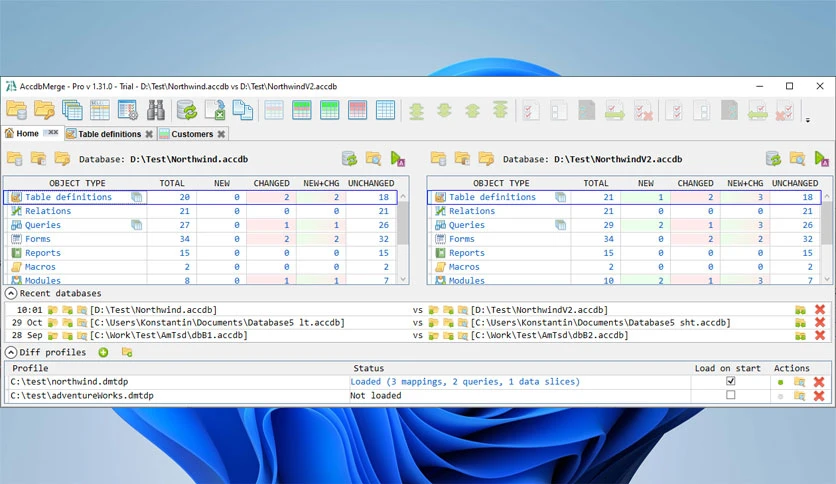Select Table definitions row in left panel
This screenshot has width=836, height=484.
point(200,197)
